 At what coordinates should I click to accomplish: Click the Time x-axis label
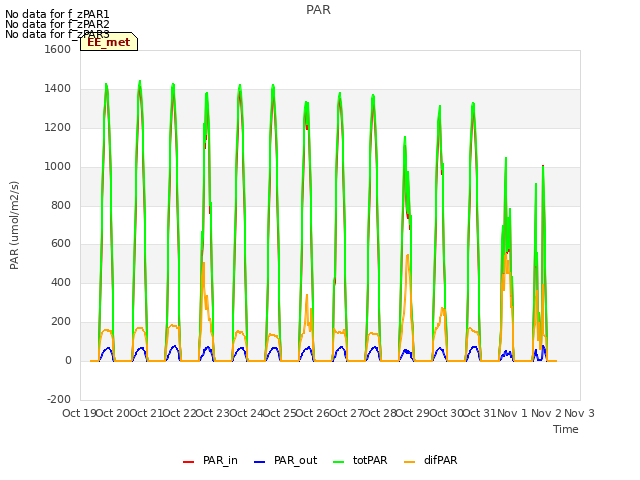566,429
